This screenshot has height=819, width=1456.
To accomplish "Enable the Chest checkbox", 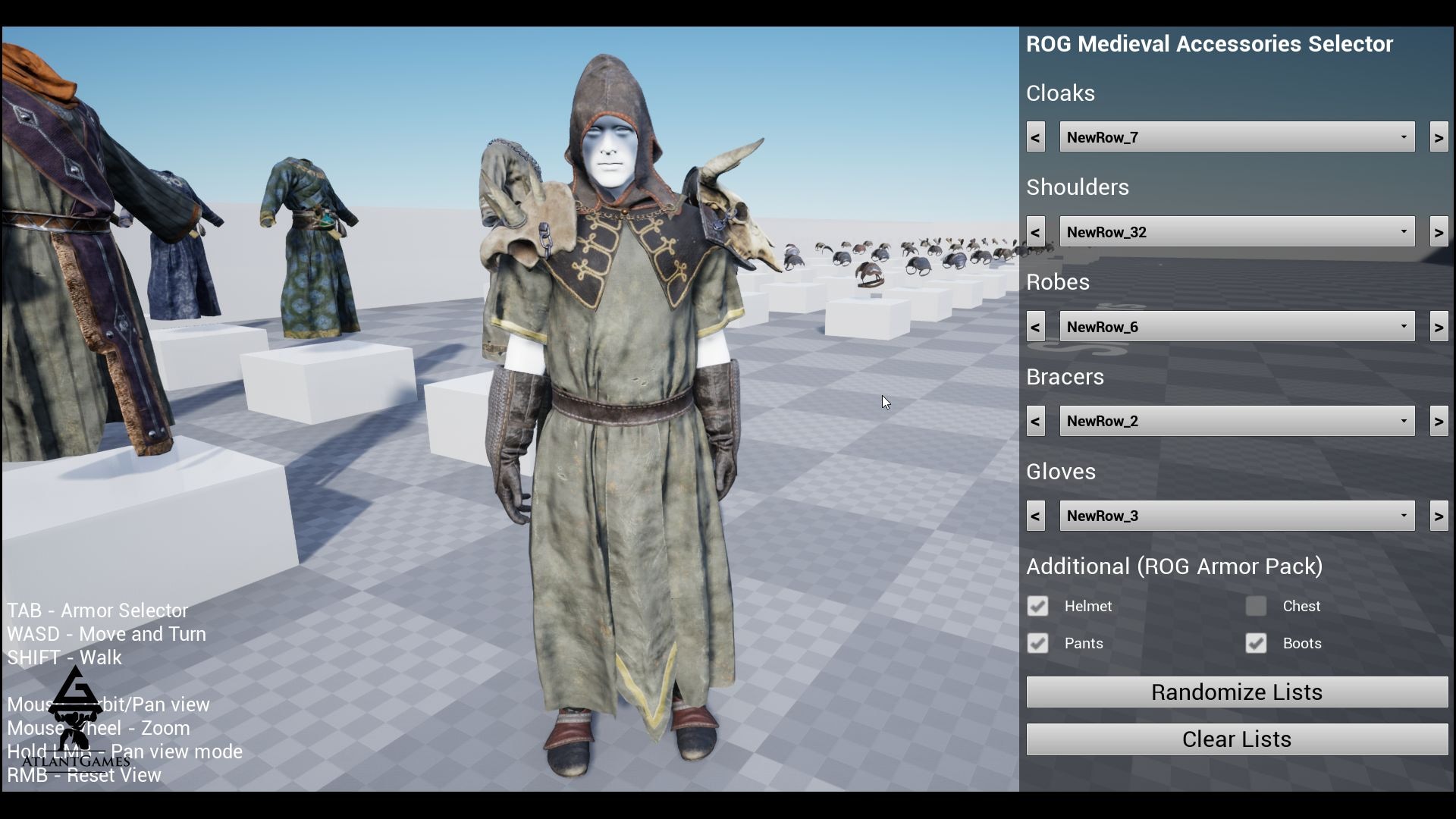I will coord(1256,606).
